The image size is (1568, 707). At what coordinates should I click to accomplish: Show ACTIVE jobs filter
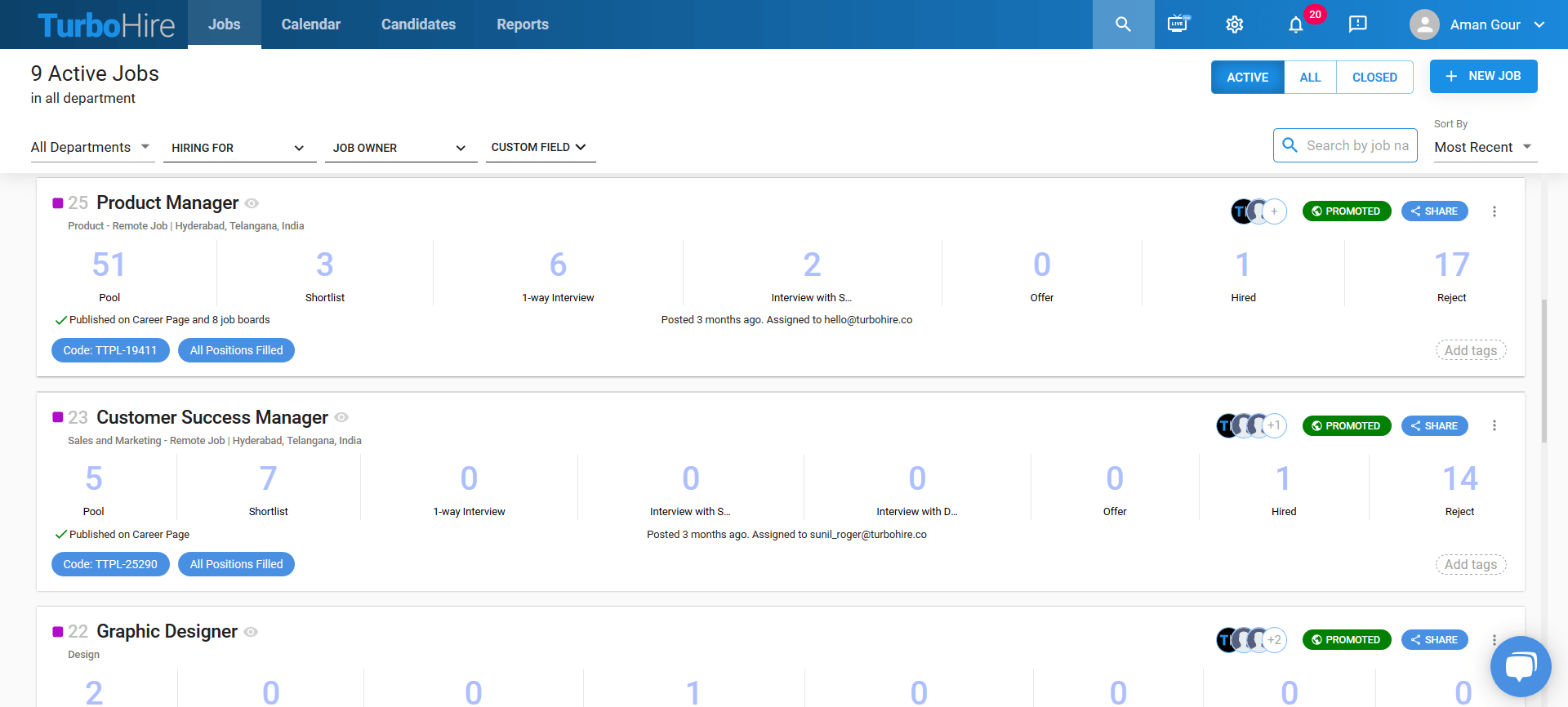point(1248,78)
